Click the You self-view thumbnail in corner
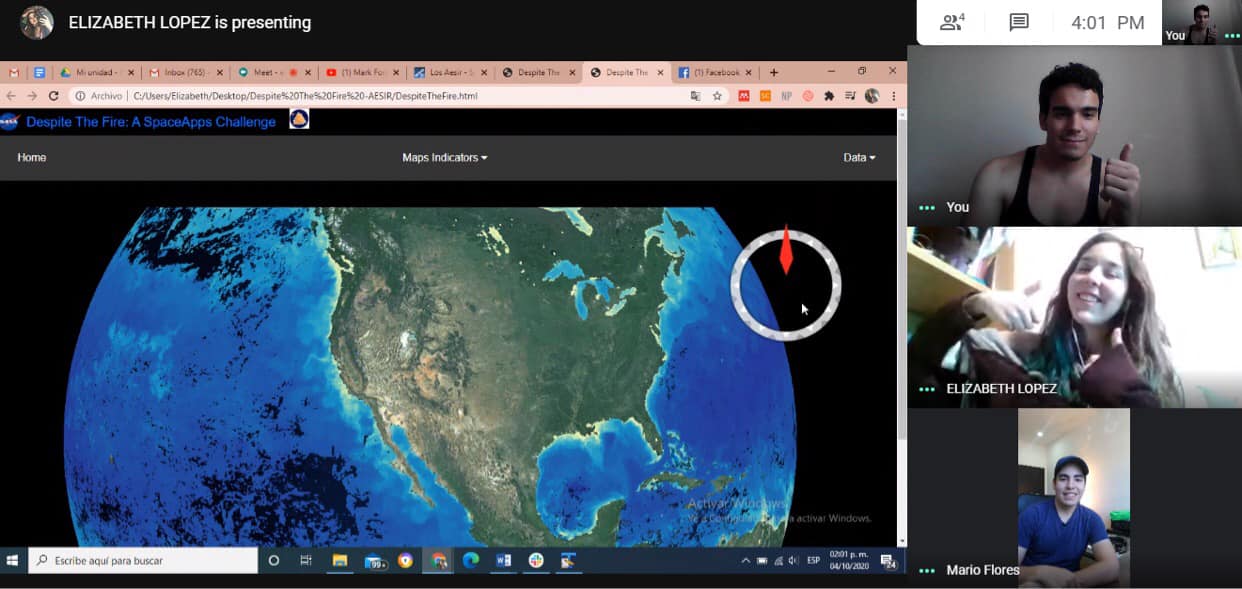 tap(1202, 22)
